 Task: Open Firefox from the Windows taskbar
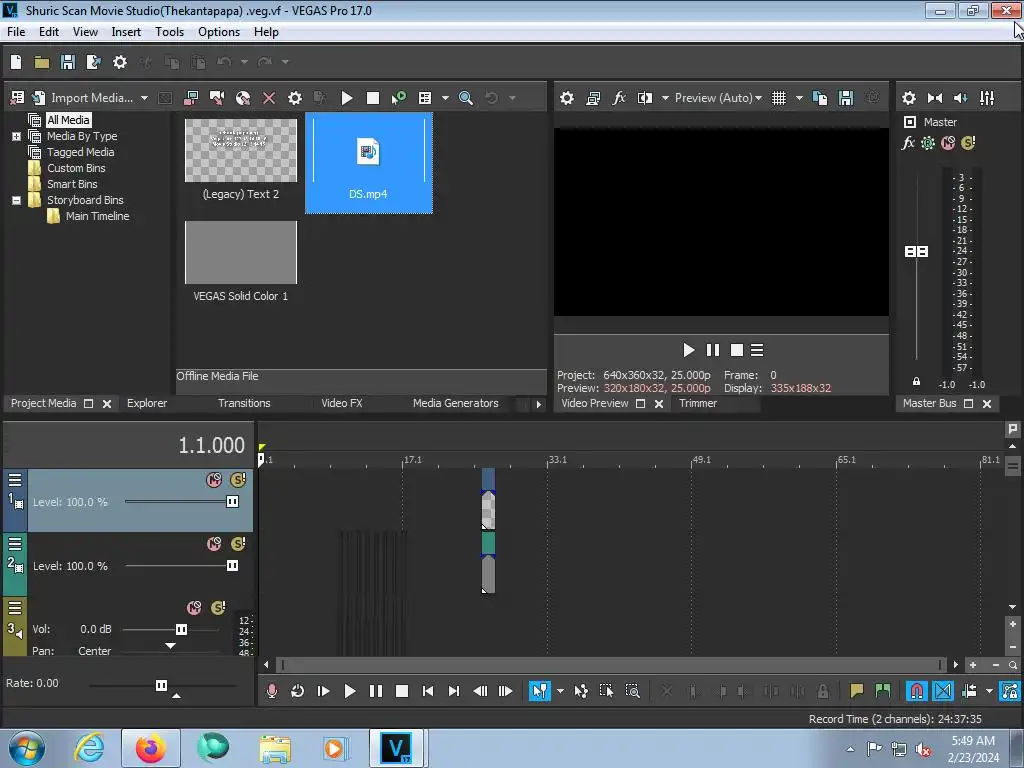[150, 748]
